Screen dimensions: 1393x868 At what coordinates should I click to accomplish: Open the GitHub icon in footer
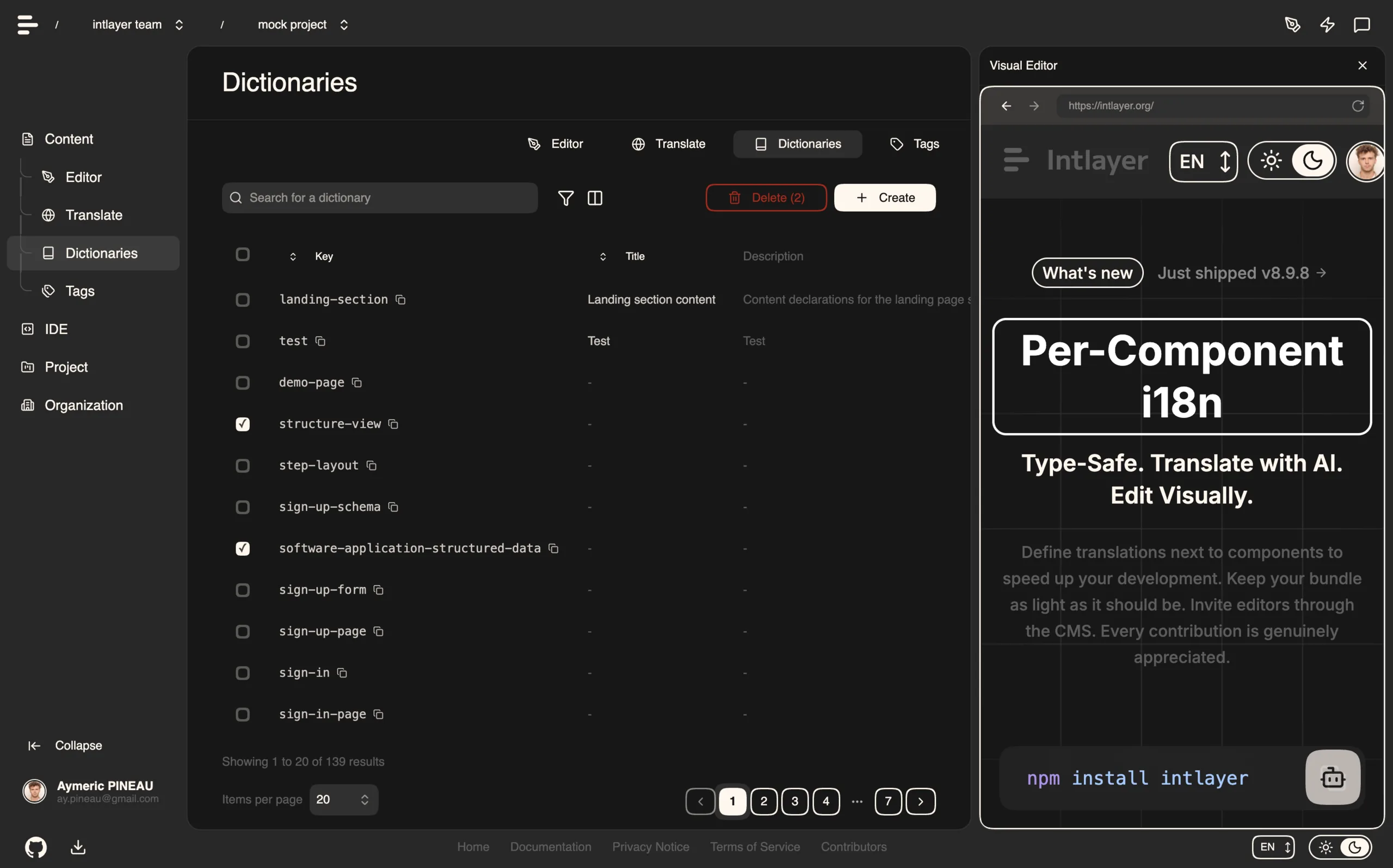click(35, 847)
